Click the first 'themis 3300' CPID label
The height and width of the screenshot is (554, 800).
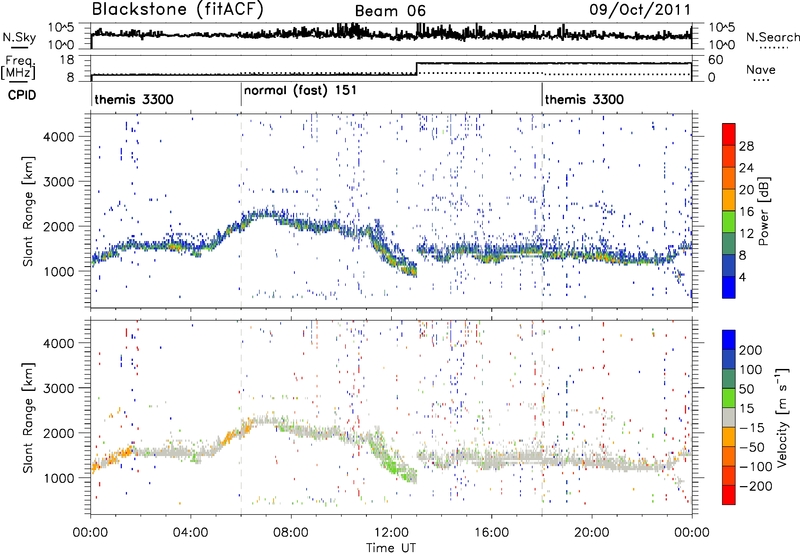pyautogui.click(x=134, y=99)
